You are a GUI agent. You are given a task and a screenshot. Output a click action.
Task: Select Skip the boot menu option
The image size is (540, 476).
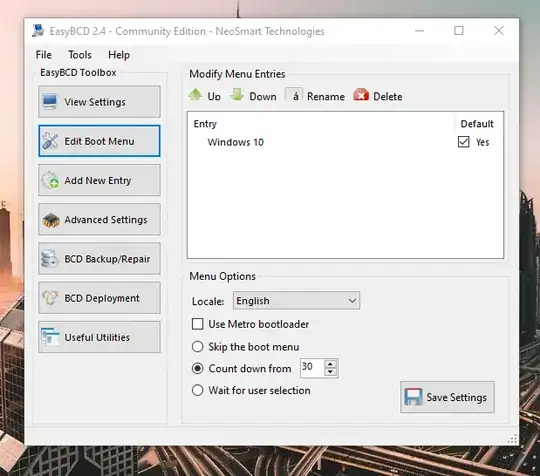click(197, 346)
